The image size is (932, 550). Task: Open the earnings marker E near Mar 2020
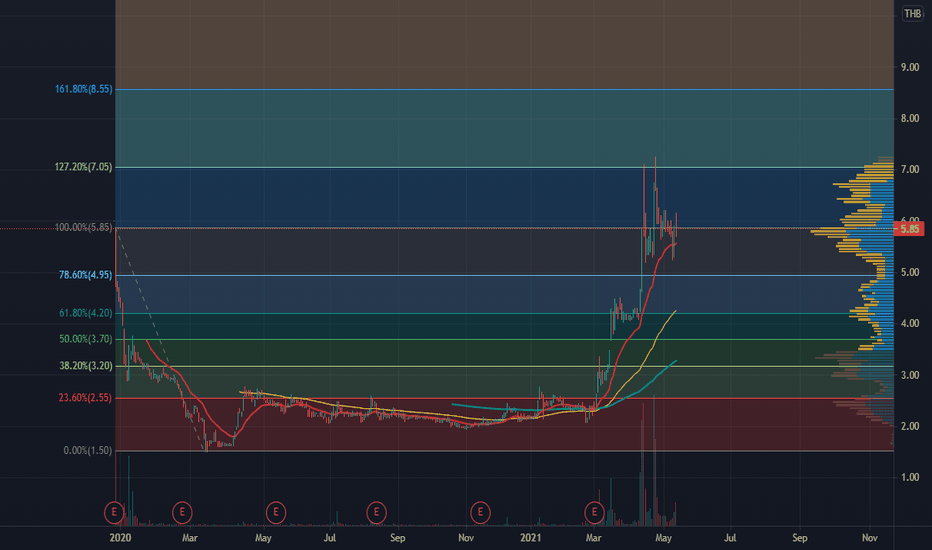[182, 512]
